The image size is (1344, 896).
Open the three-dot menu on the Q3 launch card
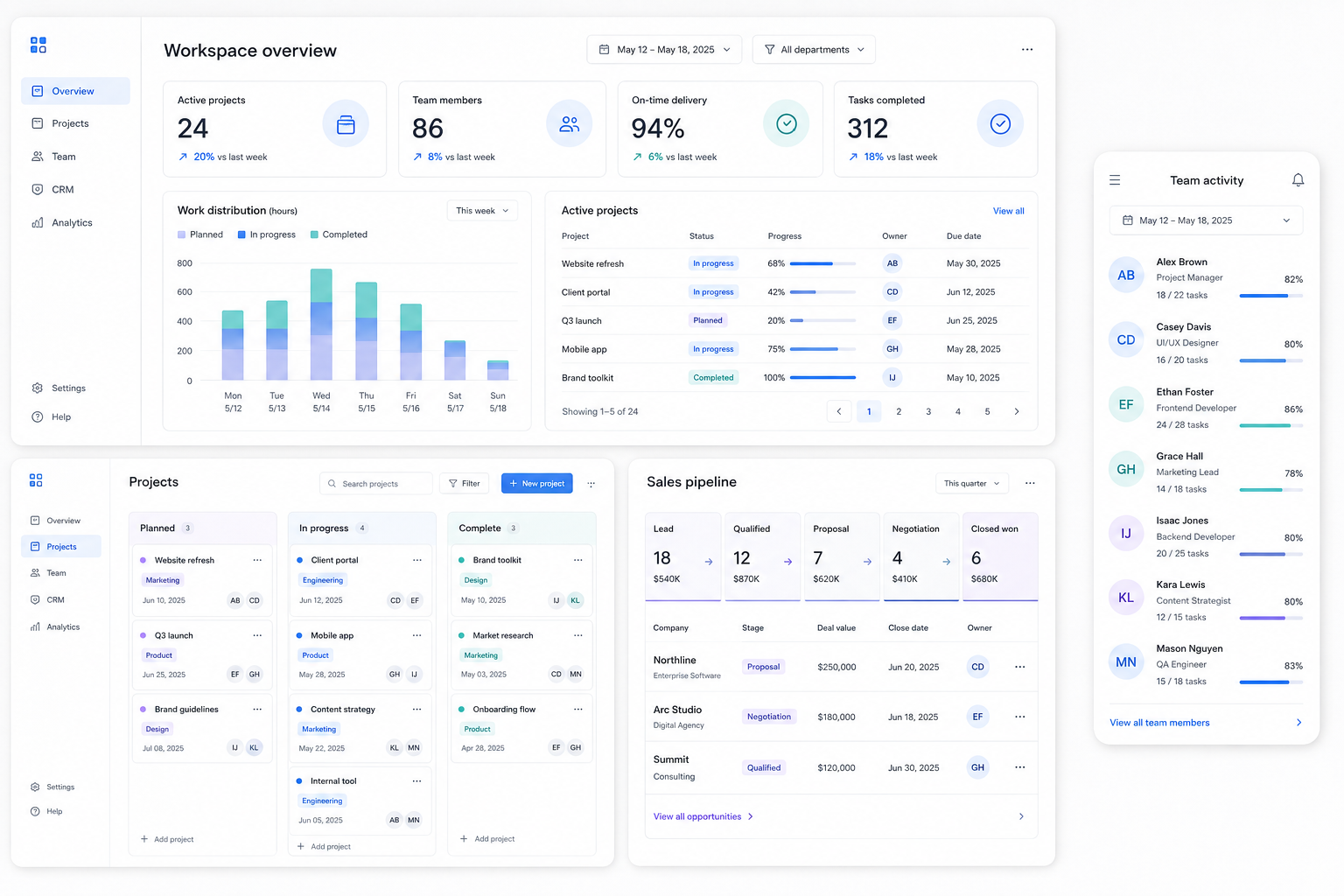point(257,635)
